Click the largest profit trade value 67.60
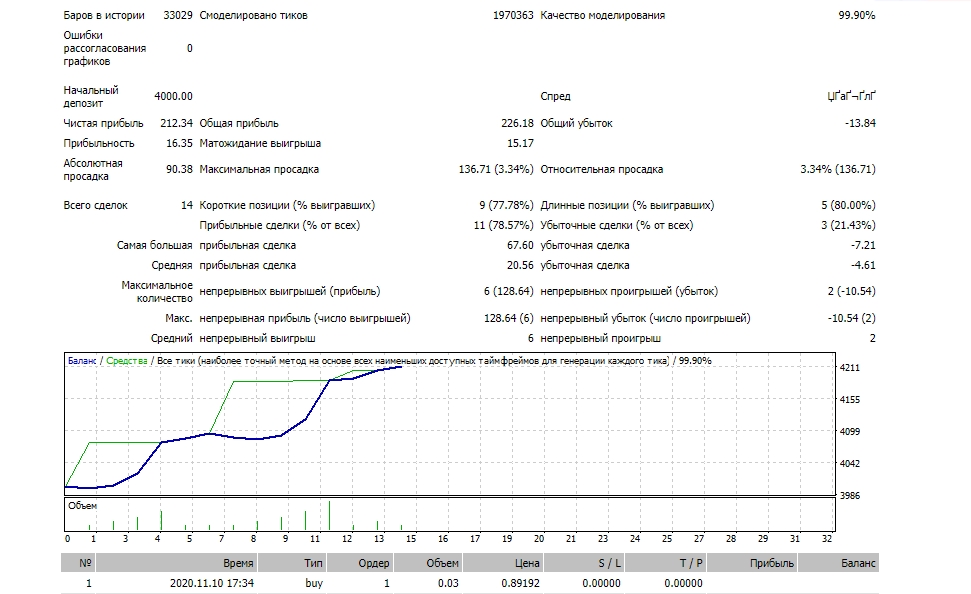The image size is (971, 594). tap(520, 245)
